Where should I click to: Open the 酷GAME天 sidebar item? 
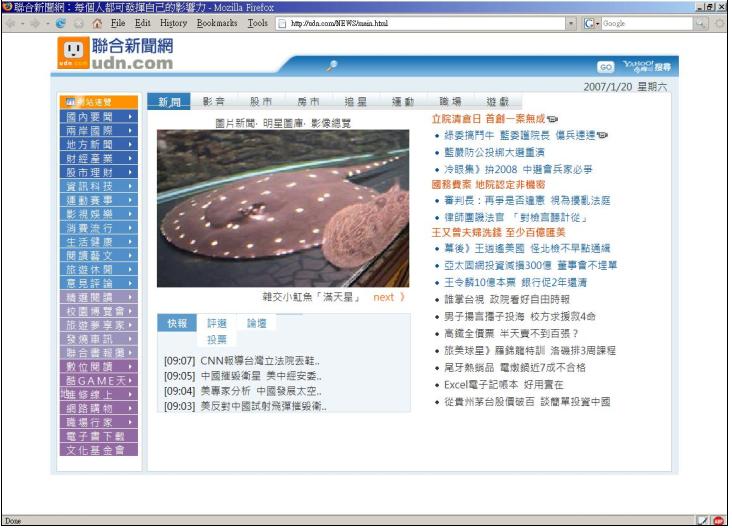tap(99, 380)
